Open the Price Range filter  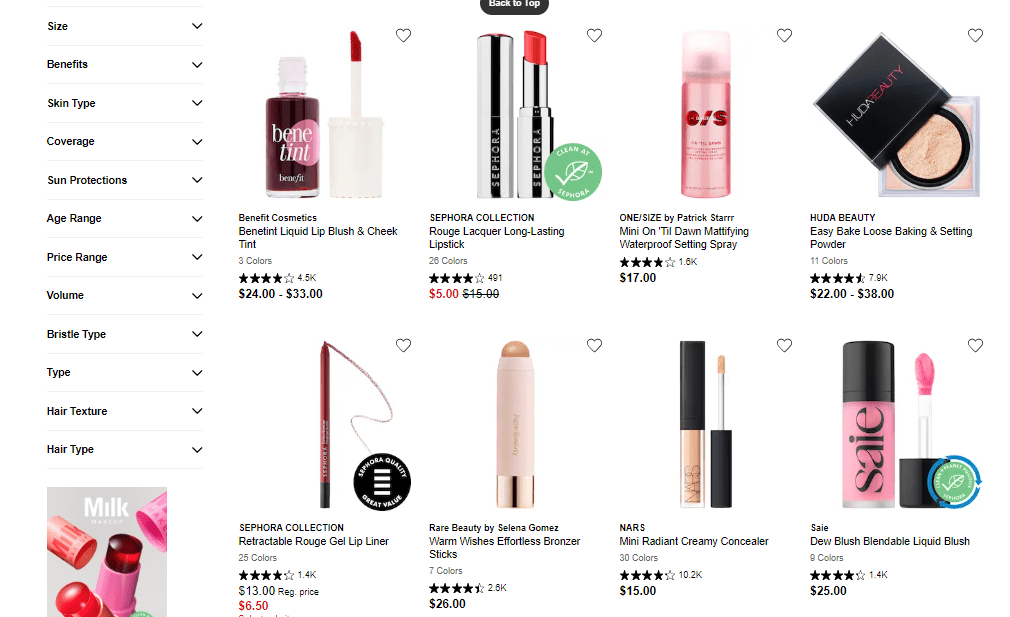click(125, 257)
